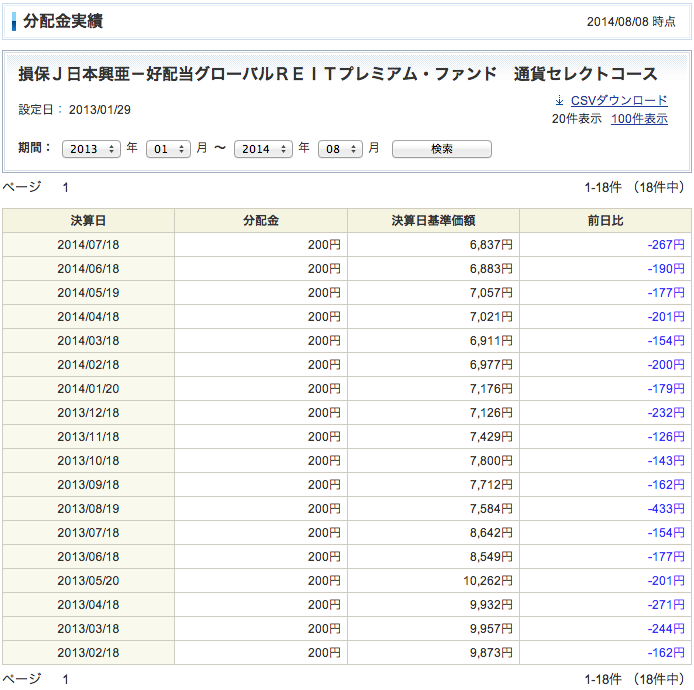Select the price 7,429円 cell
This screenshot has width=694, height=690.
[x=433, y=437]
